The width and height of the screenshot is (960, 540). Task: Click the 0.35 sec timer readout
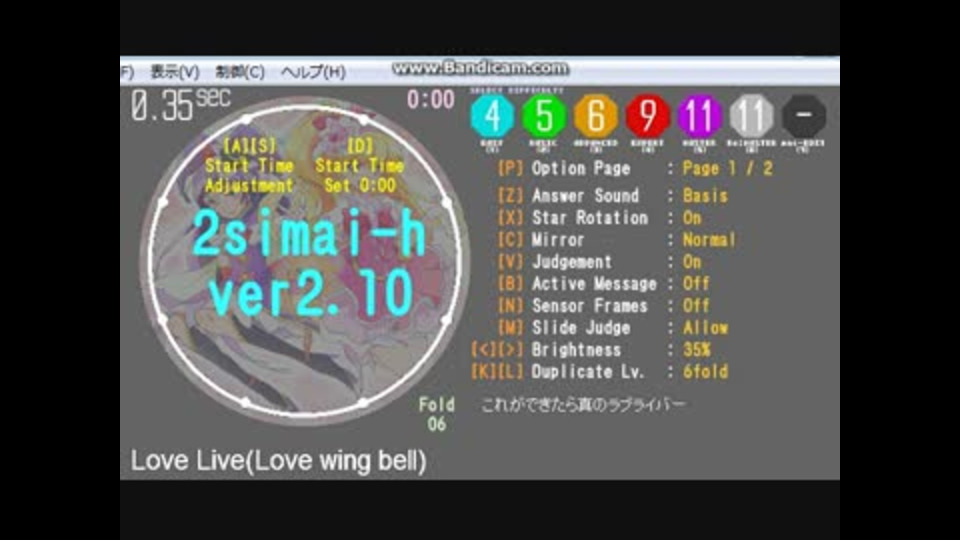pyautogui.click(x=181, y=105)
